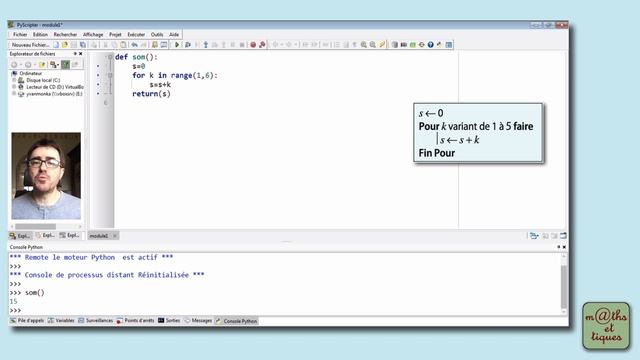640x360 pixels.
Task: Click the code line 'return(s)'
Action: [x=151, y=94]
